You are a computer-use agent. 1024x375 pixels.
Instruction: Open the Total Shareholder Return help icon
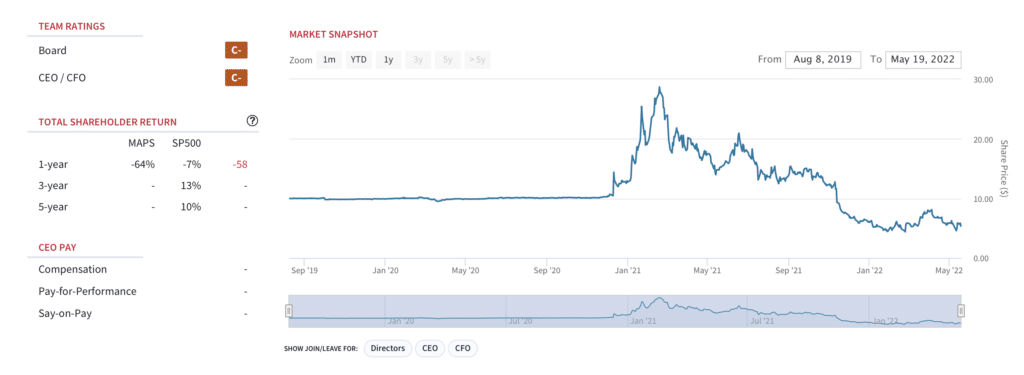(x=253, y=120)
